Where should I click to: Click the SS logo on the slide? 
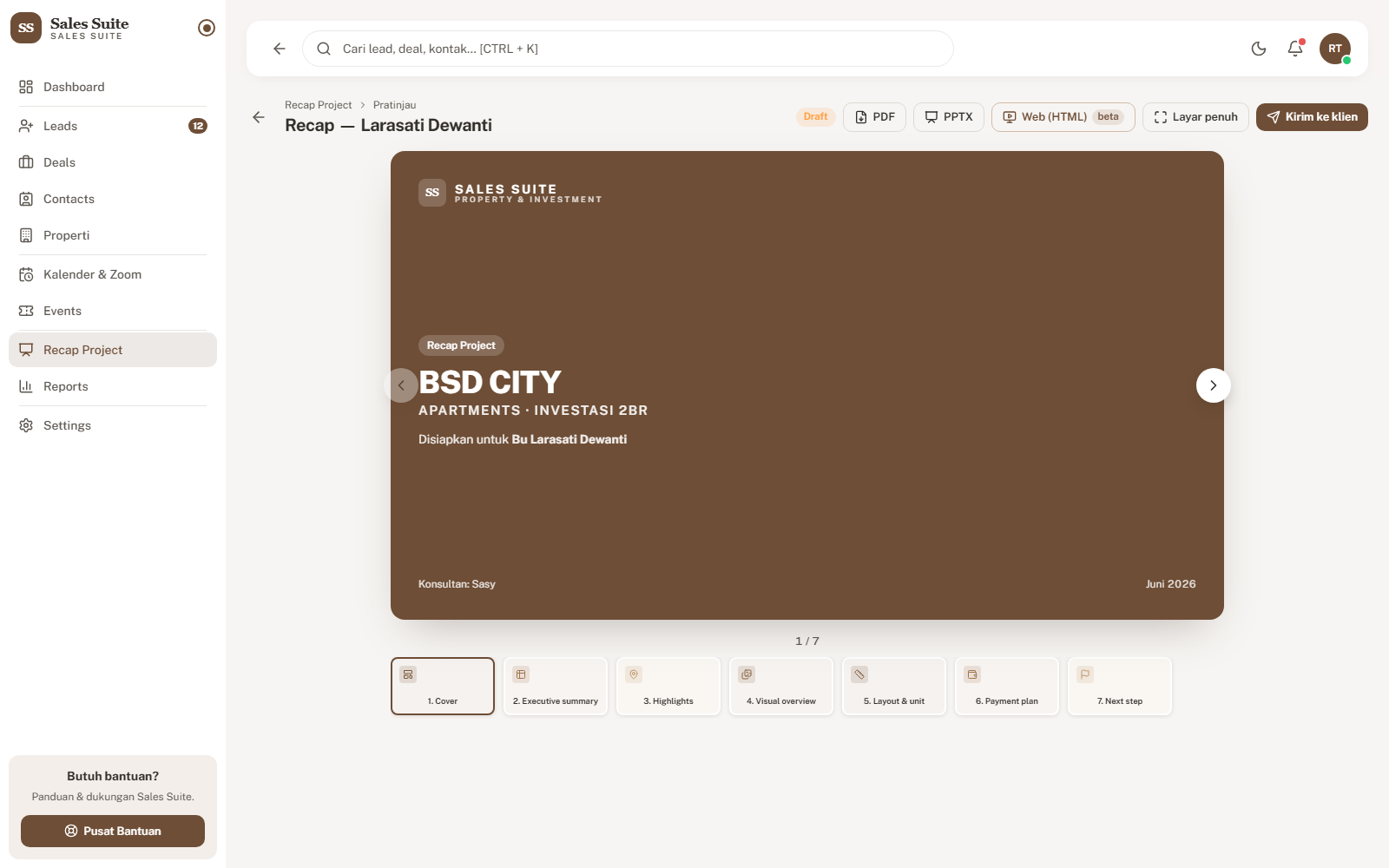(432, 193)
